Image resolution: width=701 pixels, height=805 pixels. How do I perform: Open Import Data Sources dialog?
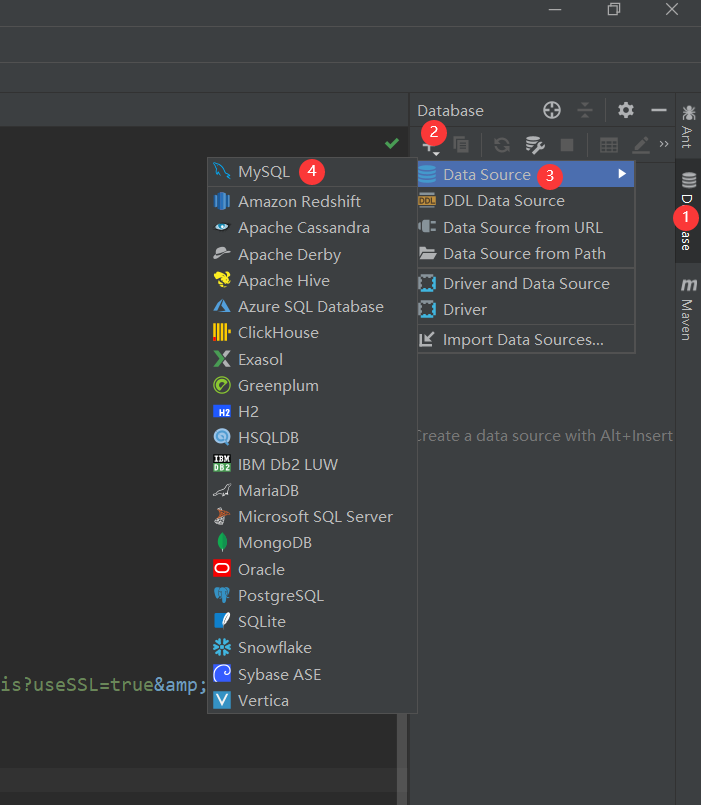coord(526,339)
